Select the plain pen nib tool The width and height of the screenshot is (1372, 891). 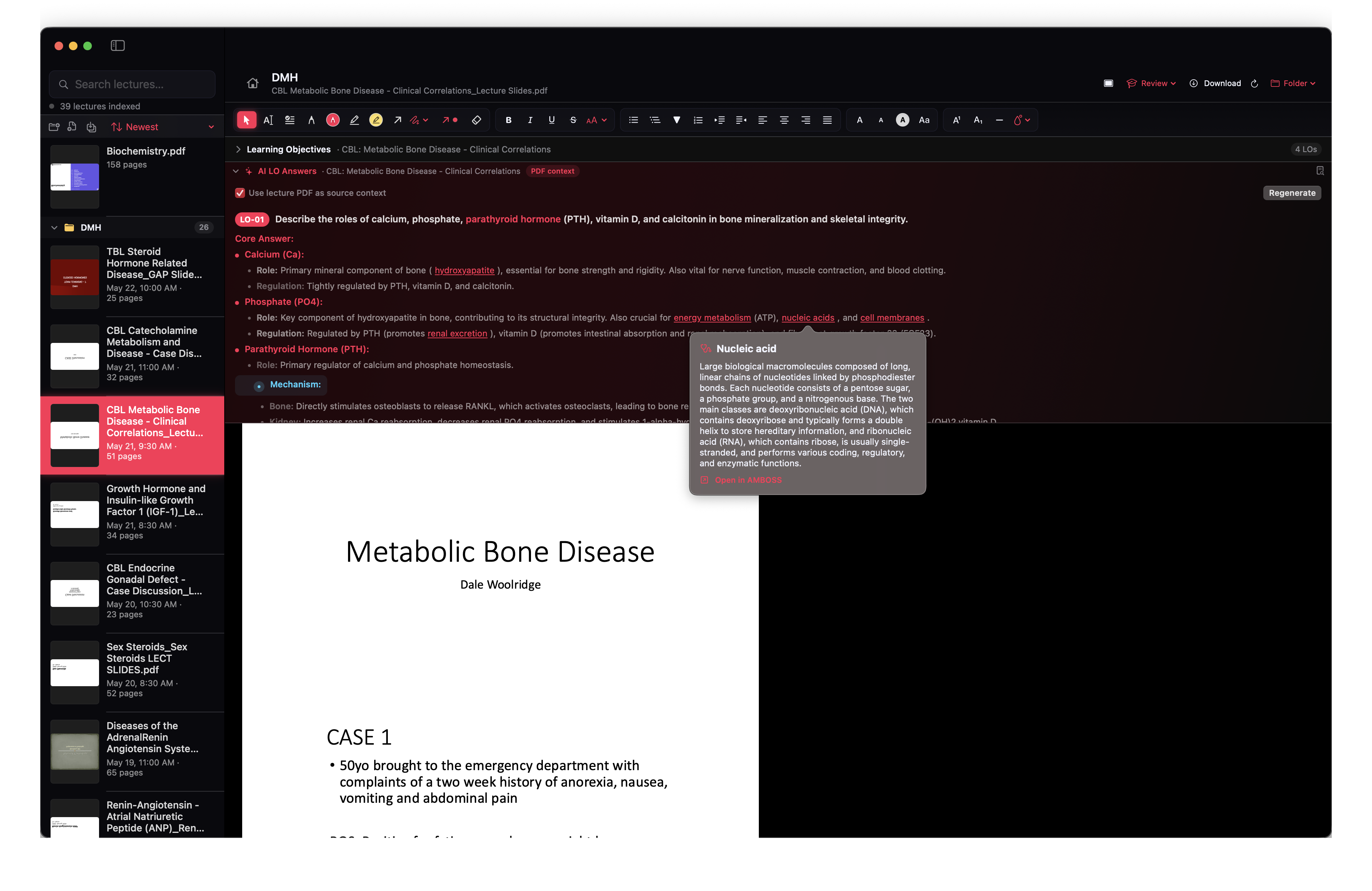pyautogui.click(x=311, y=120)
